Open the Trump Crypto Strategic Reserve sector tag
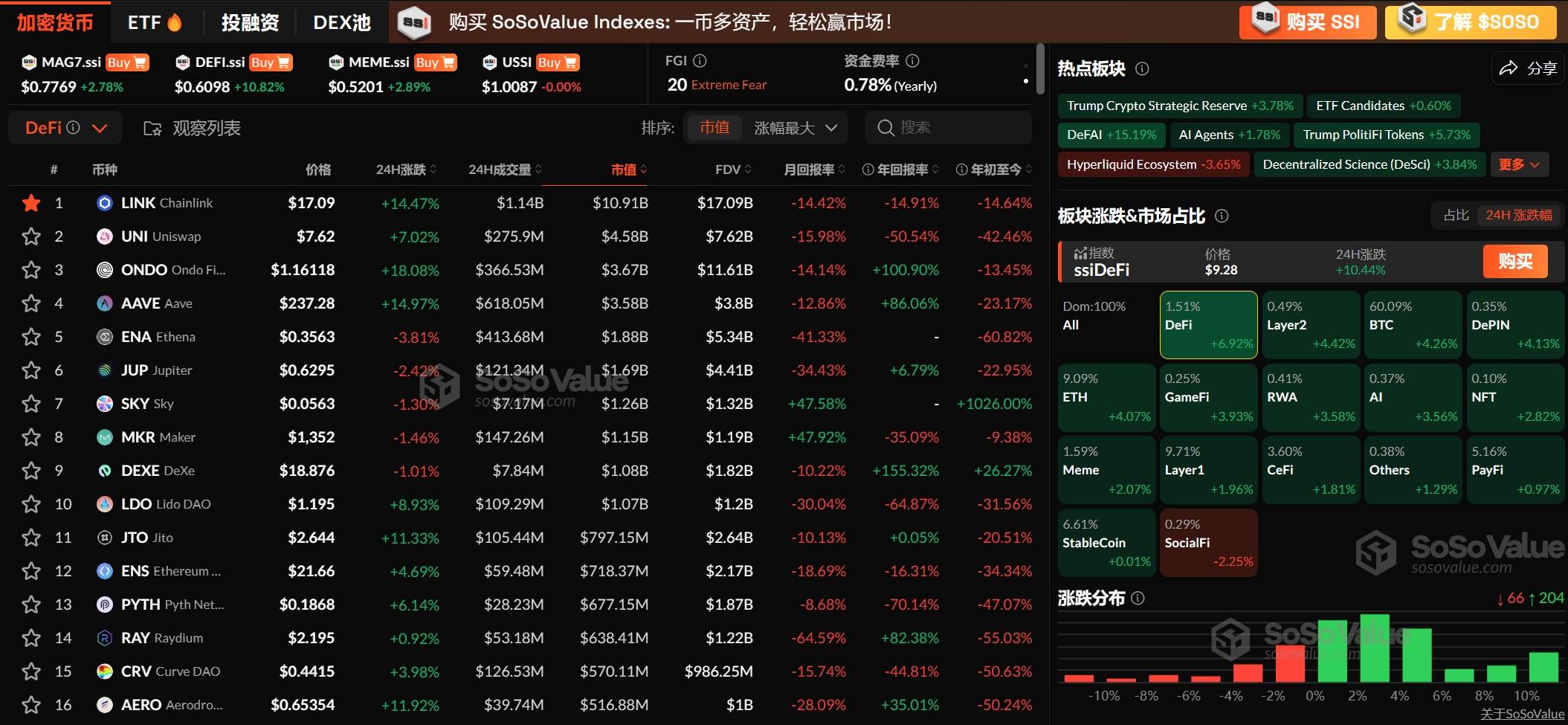Viewport: 1568px width, 725px height. pos(1179,106)
